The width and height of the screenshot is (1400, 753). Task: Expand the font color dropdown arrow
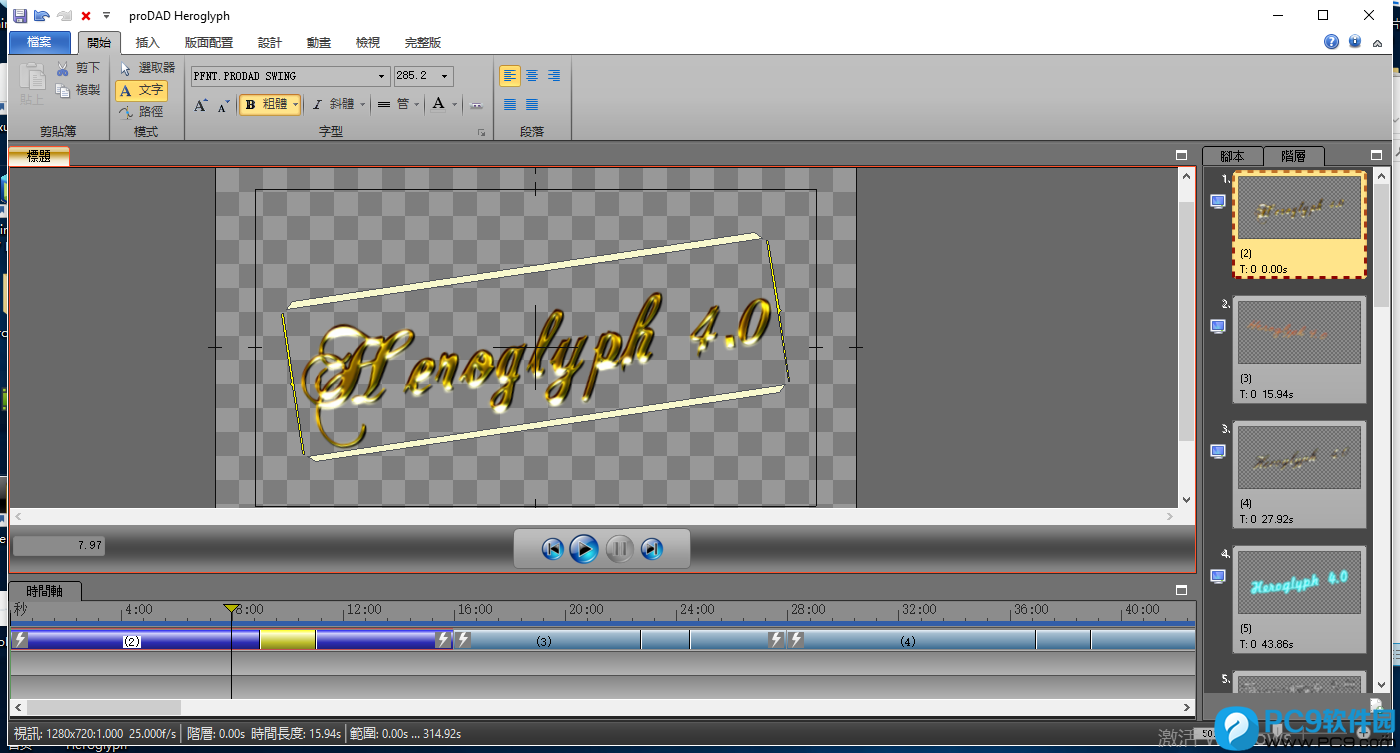[x=455, y=104]
